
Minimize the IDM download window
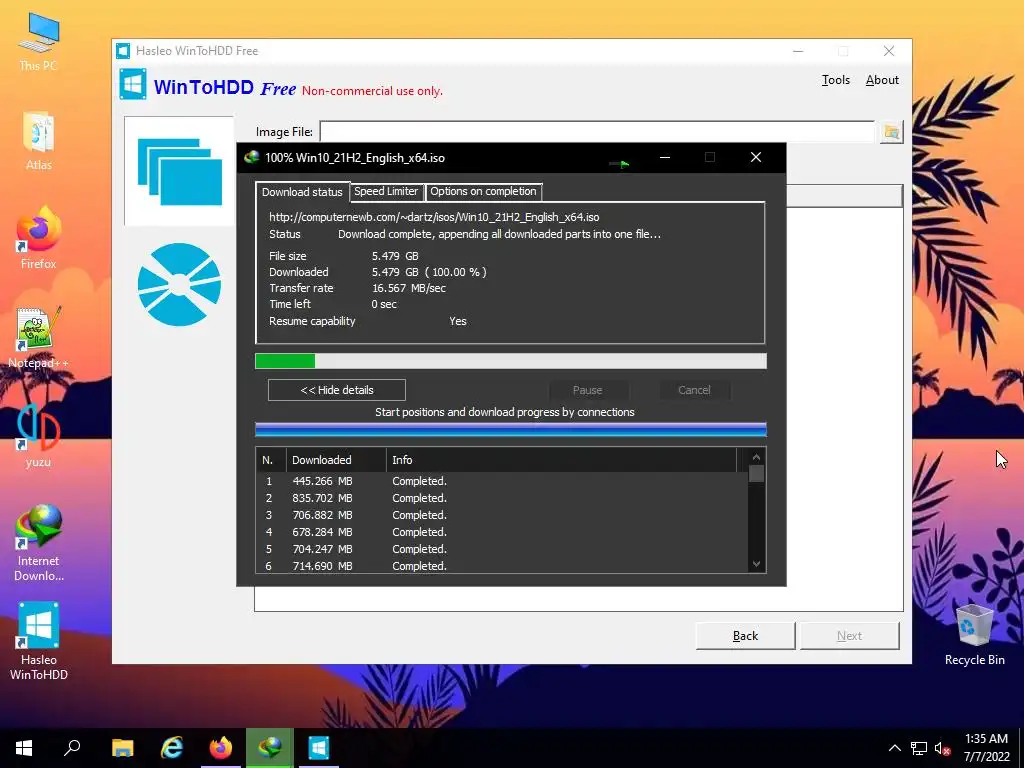pos(665,157)
